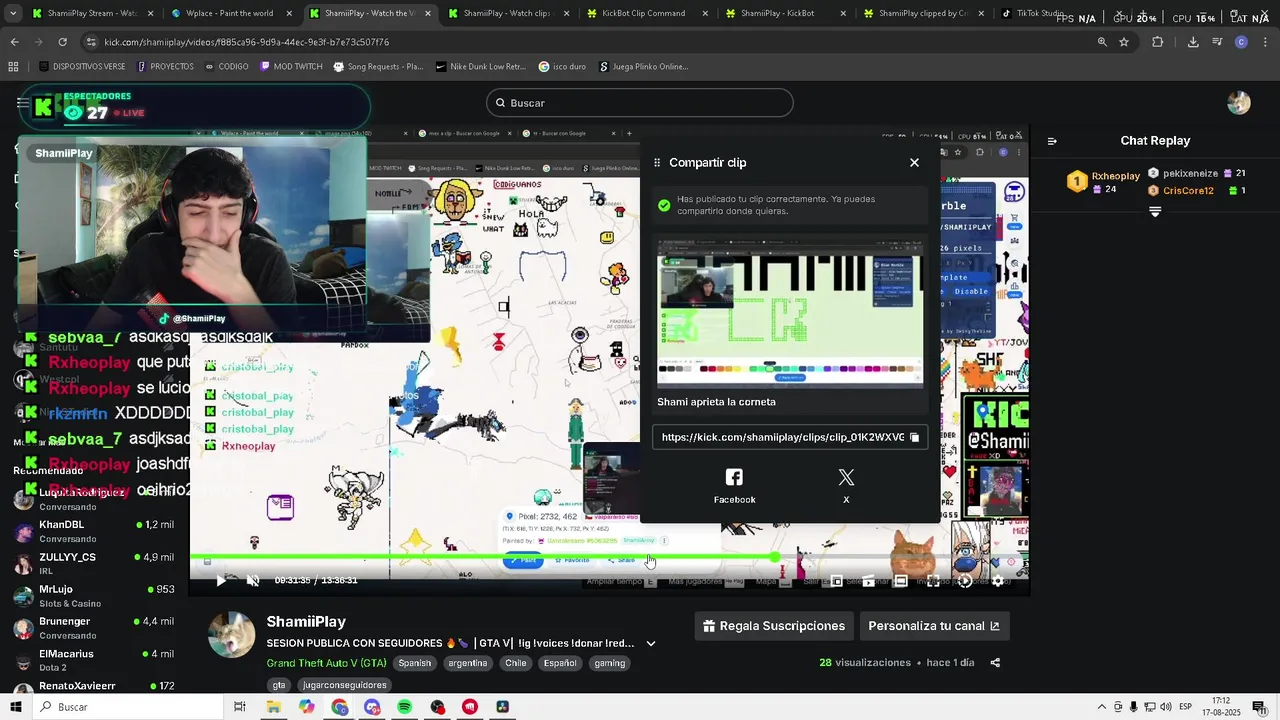This screenshot has height=720, width=1280.
Task: Unmute the video player volume icon
Action: pyautogui.click(x=253, y=581)
